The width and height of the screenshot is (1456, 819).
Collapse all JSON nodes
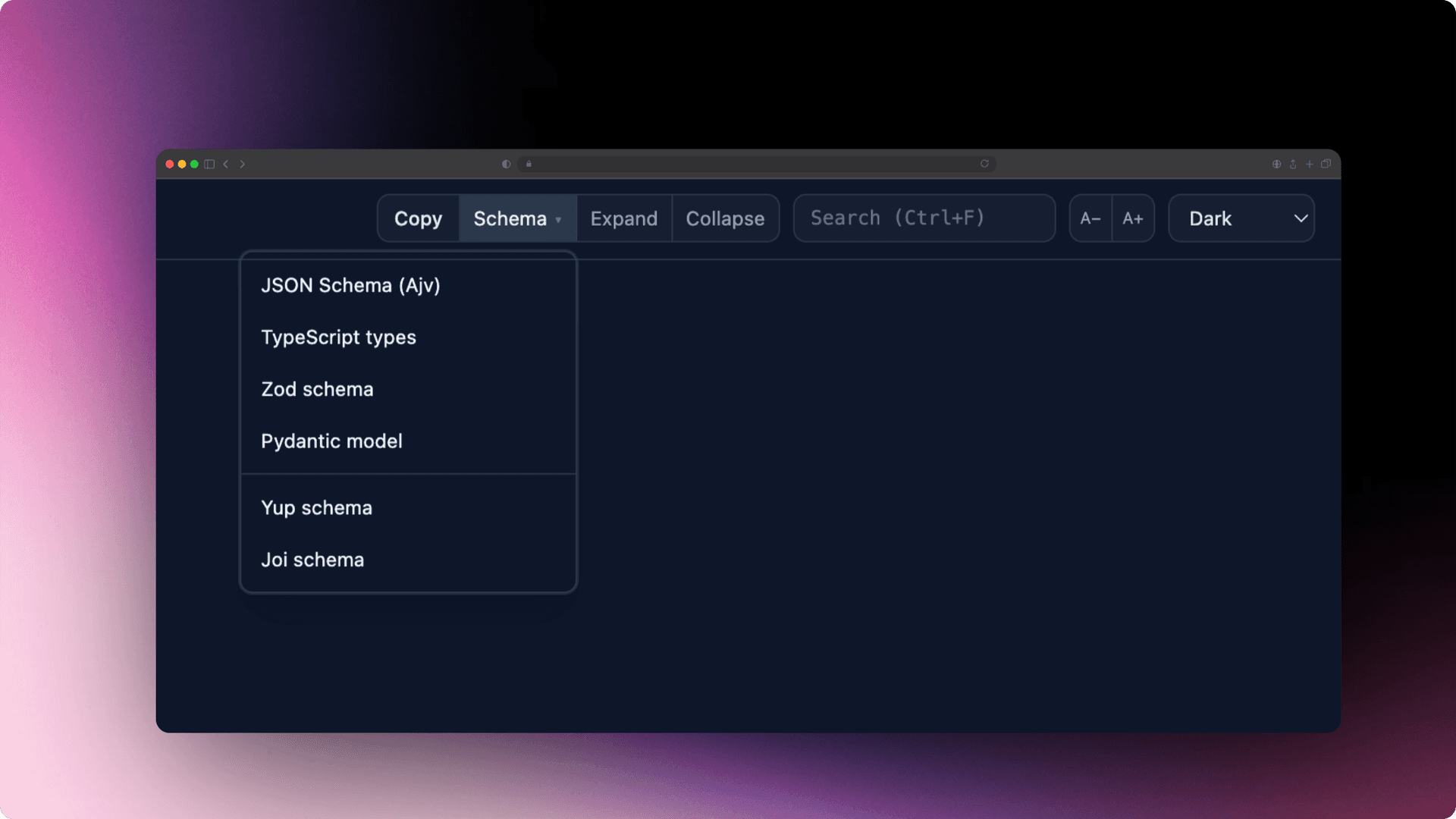(725, 218)
